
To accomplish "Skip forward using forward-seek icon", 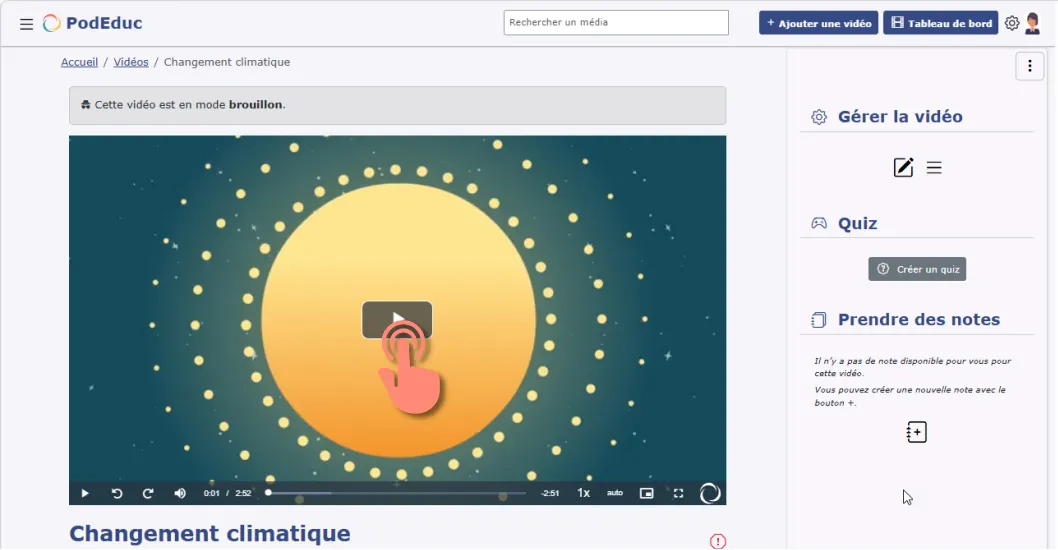I will point(148,493).
